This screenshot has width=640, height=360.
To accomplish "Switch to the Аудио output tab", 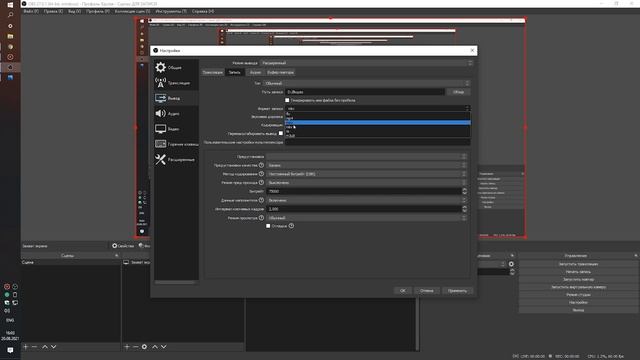I will (255, 72).
